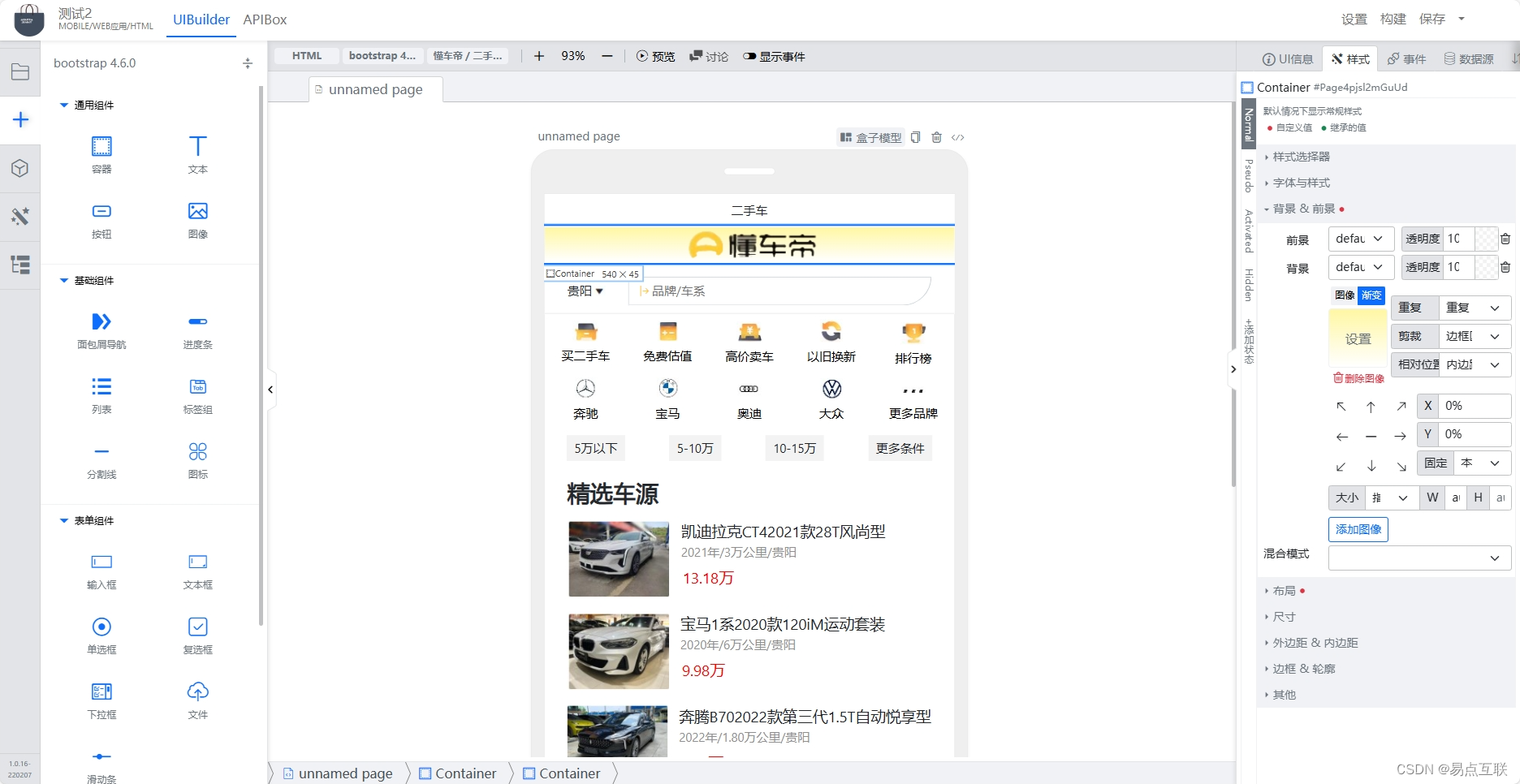Click the yellow 设置 gradient preview swatch
This screenshot has width=1520, height=784.
(x=1358, y=338)
